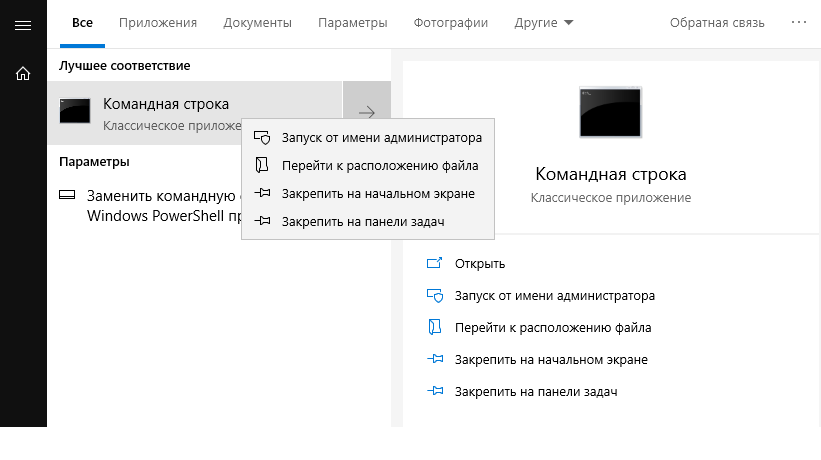
Task: Click the settings icon beside Заменить командную
Action: [x=67, y=195]
